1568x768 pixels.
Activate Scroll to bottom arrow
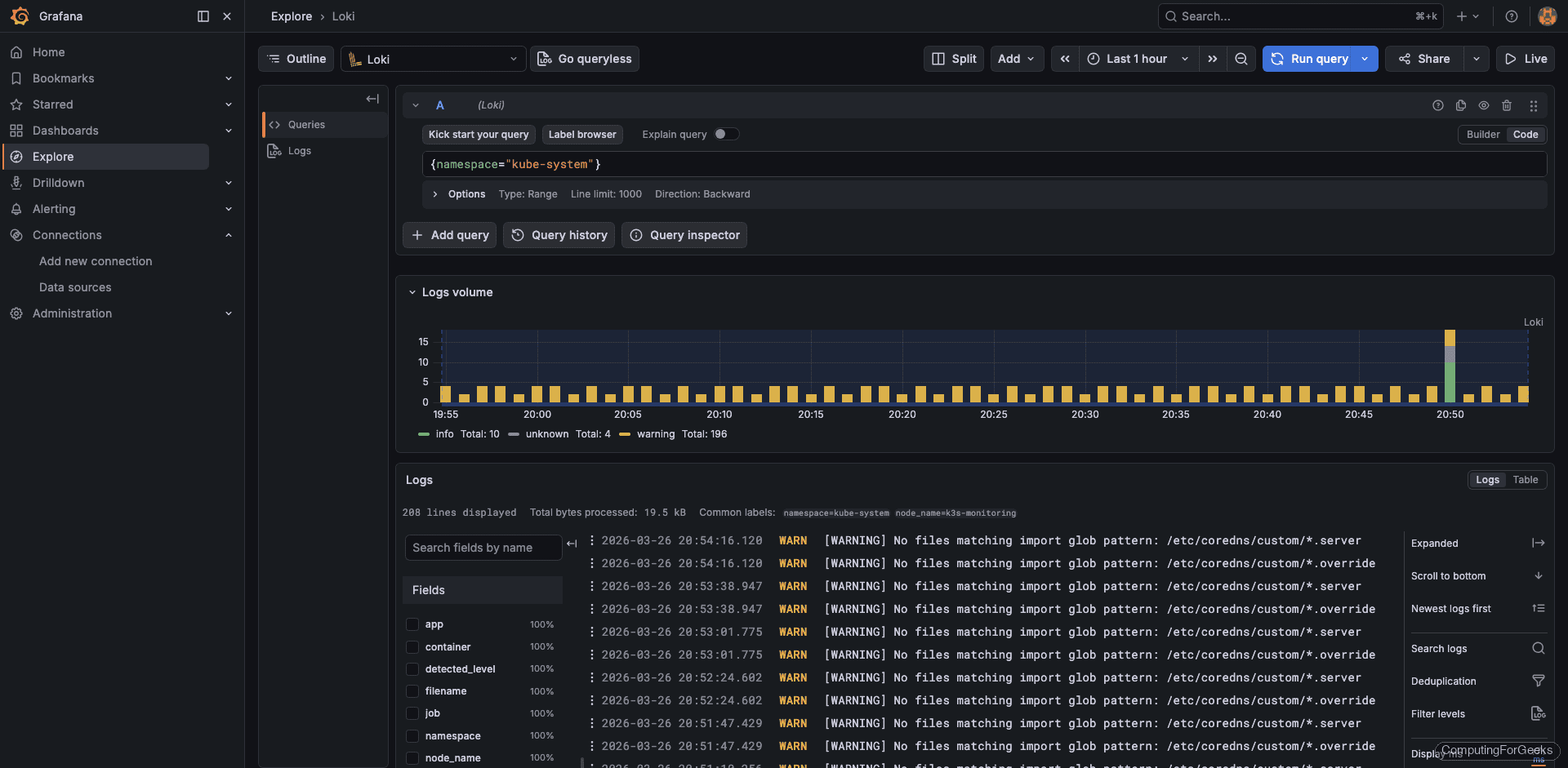[x=1539, y=575]
